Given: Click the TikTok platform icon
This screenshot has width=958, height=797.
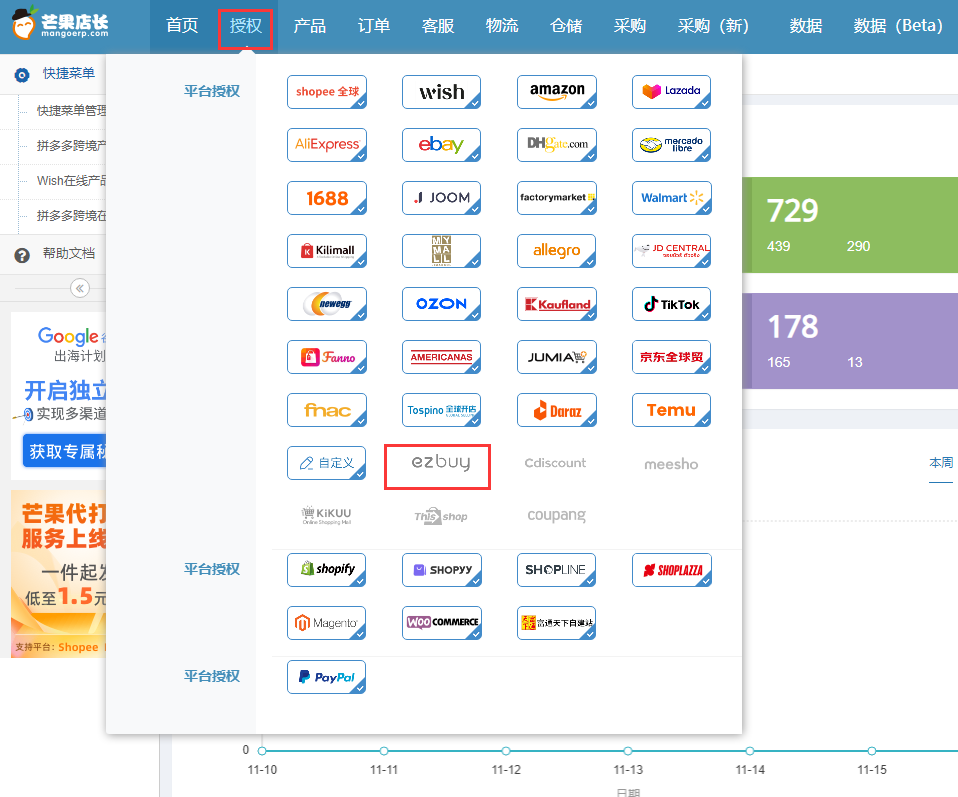Looking at the screenshot, I should tap(671, 304).
